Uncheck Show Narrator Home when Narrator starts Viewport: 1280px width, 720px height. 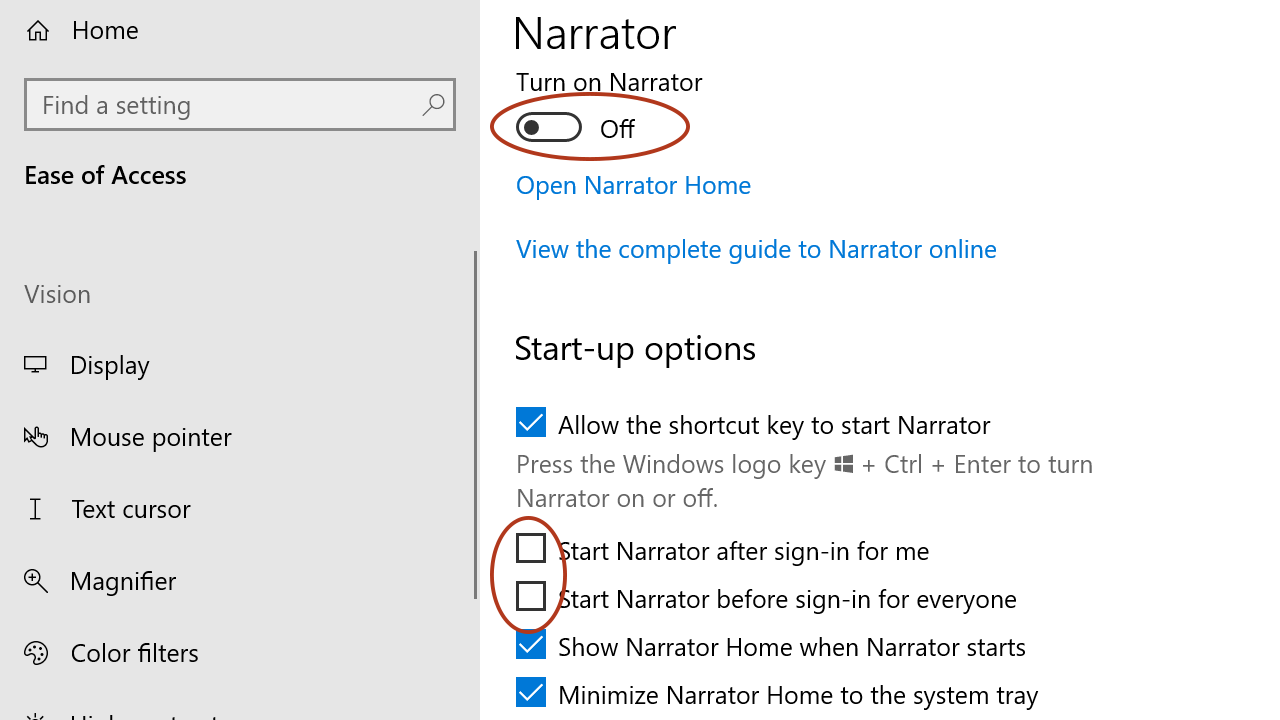(531, 644)
